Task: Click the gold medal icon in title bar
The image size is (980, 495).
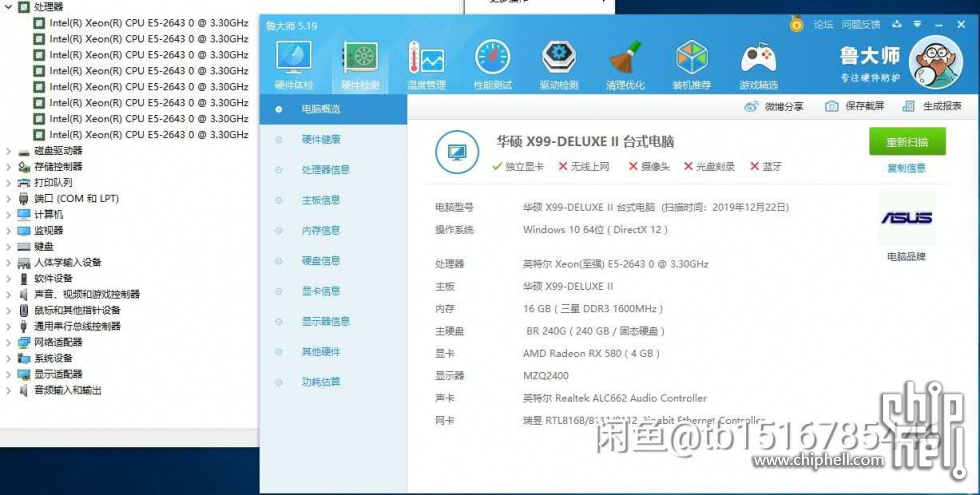Action: click(x=796, y=24)
